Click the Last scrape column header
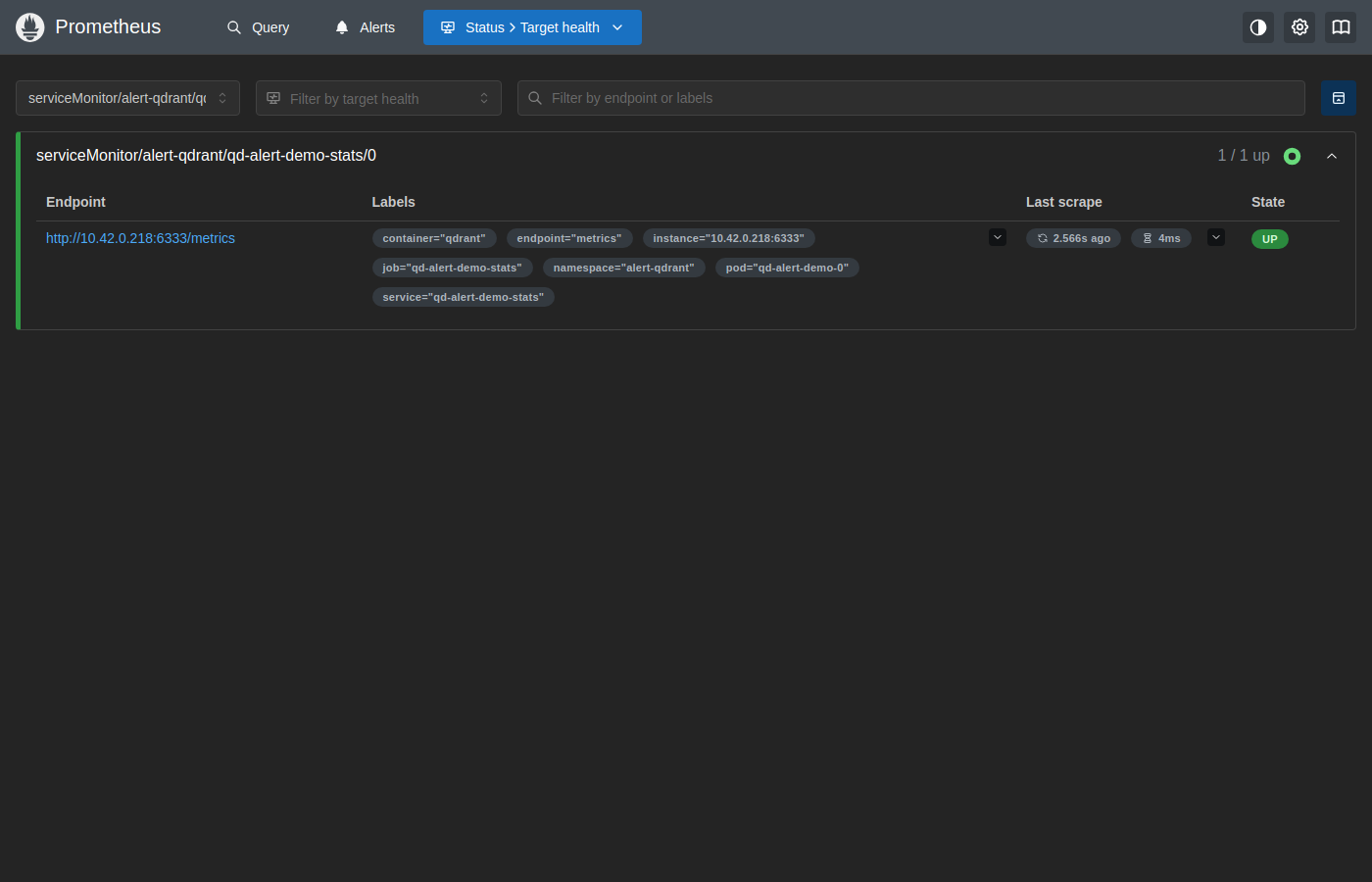Image resolution: width=1372 pixels, height=882 pixels. tap(1064, 202)
